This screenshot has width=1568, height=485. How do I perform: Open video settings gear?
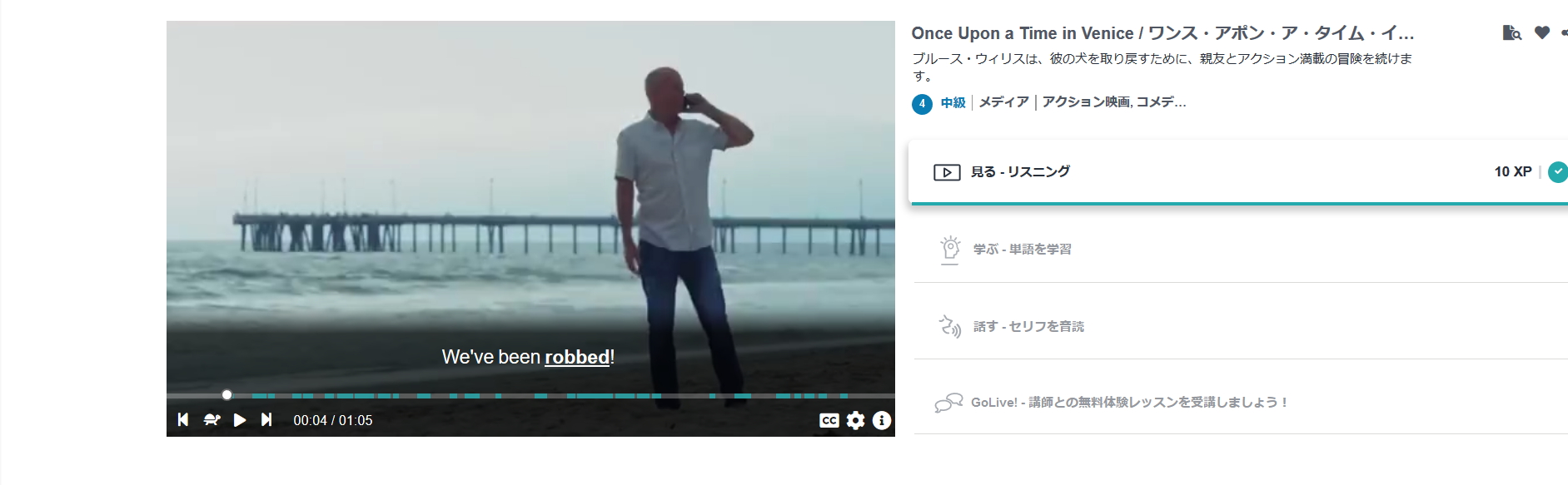855,420
